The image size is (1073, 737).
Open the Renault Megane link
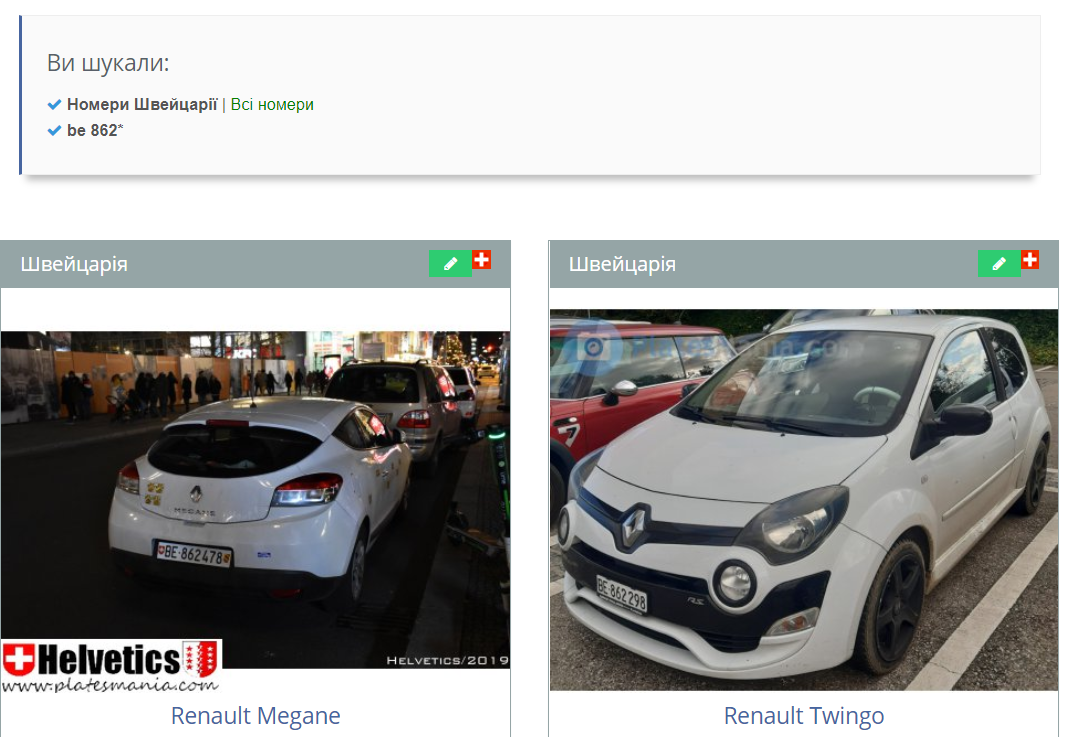pyautogui.click(x=255, y=716)
